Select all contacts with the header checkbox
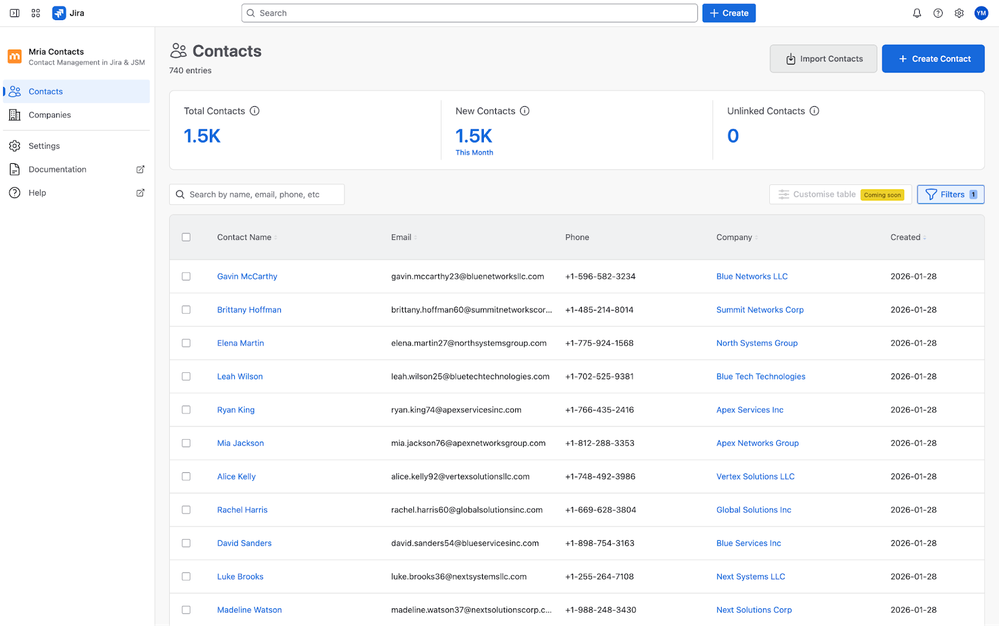 pos(186,237)
